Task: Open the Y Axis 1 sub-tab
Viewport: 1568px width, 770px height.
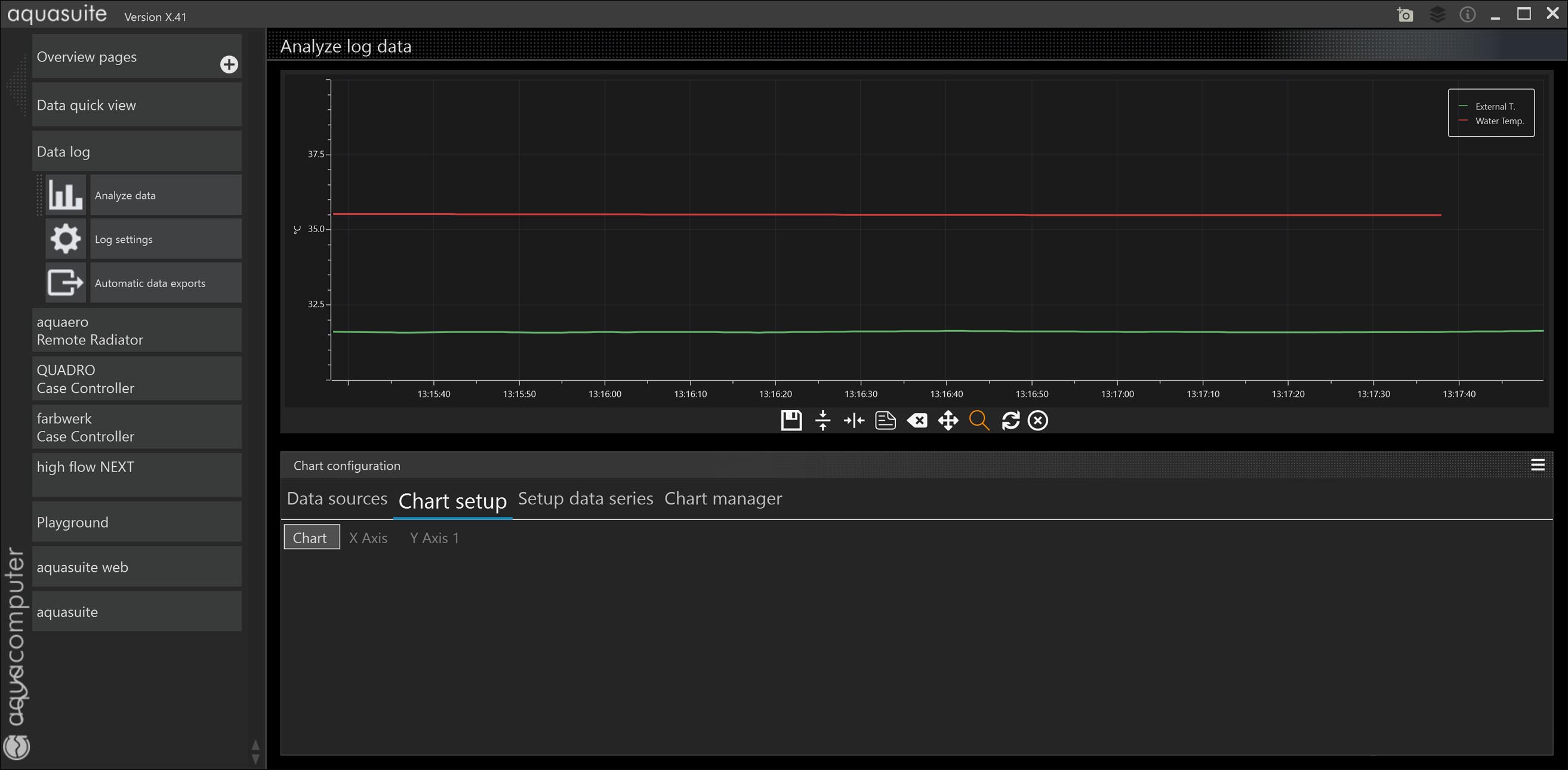Action: (x=435, y=538)
